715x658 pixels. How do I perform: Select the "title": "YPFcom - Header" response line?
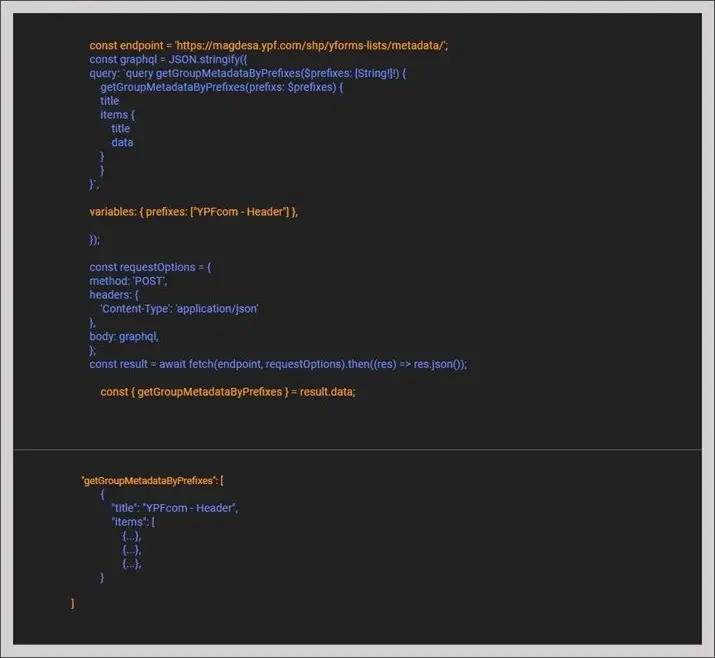click(174, 508)
